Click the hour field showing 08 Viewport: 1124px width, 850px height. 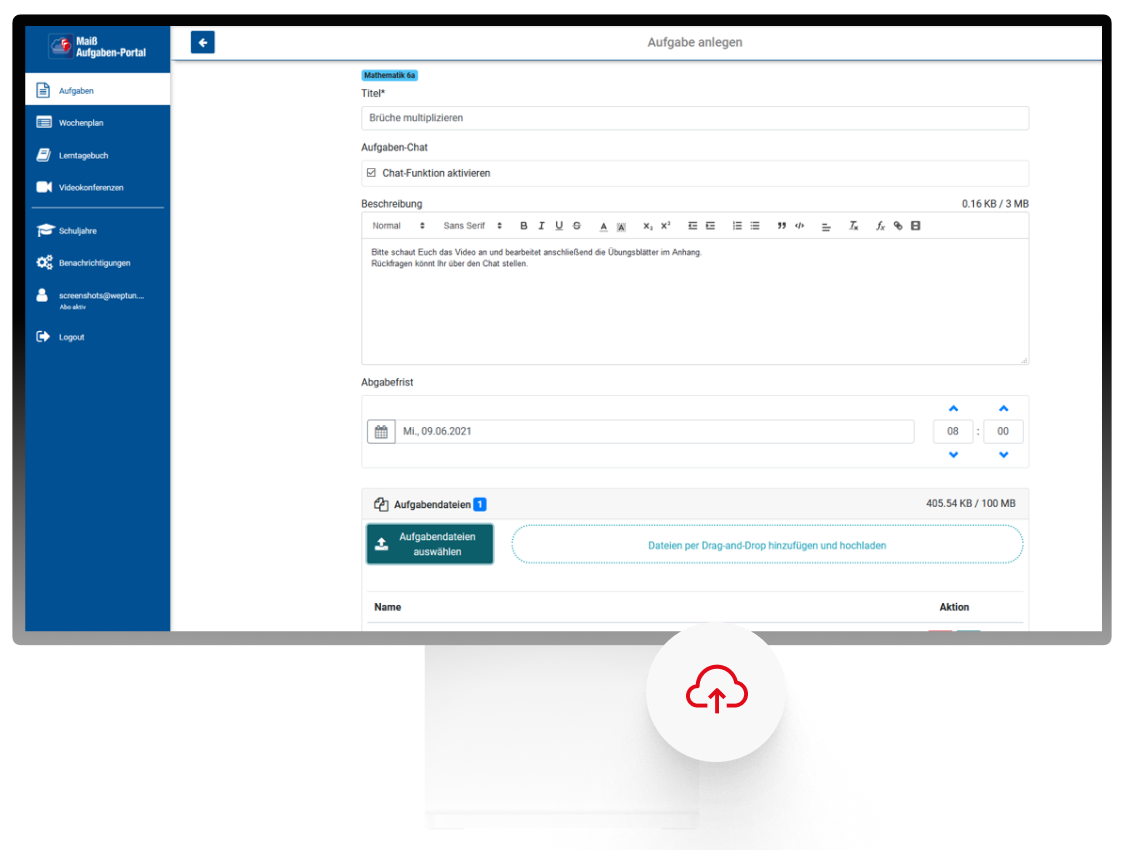click(x=953, y=431)
